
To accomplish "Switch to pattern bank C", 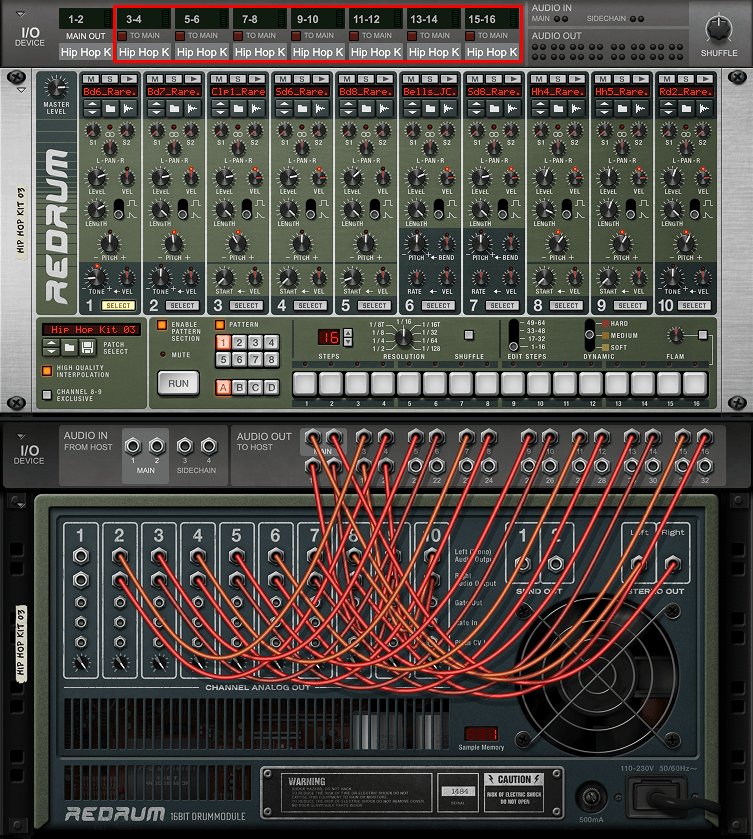I will click(255, 387).
